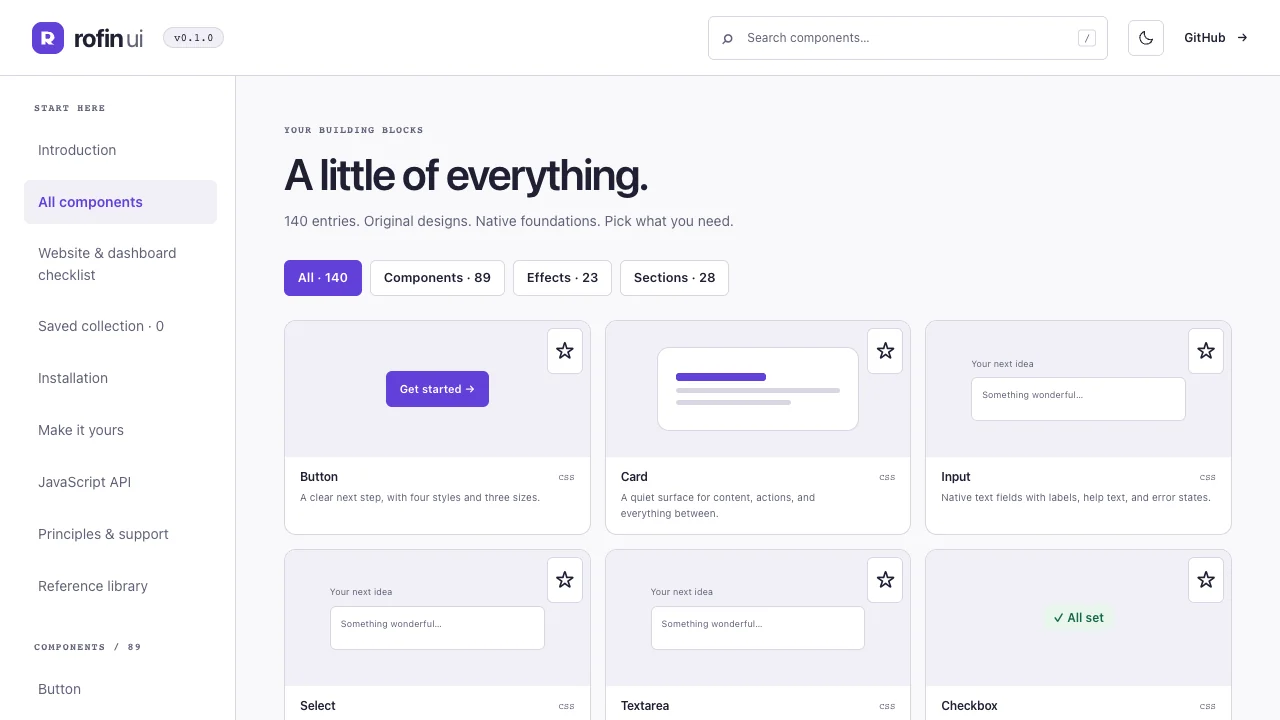
Task: Open the Textarea card title
Action: [x=645, y=706]
